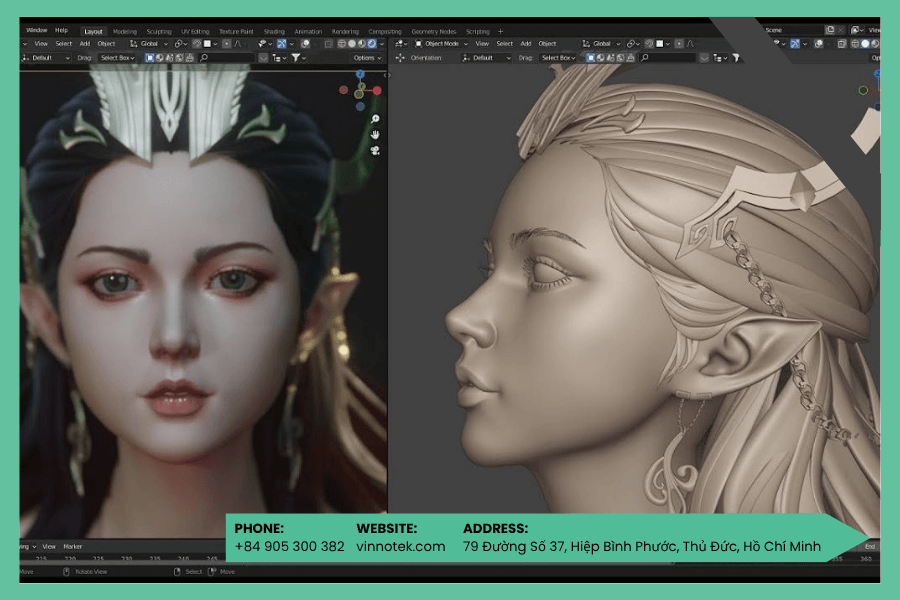Open the Select Box drag dropdown on left
The width and height of the screenshot is (900, 600).
[x=117, y=57]
